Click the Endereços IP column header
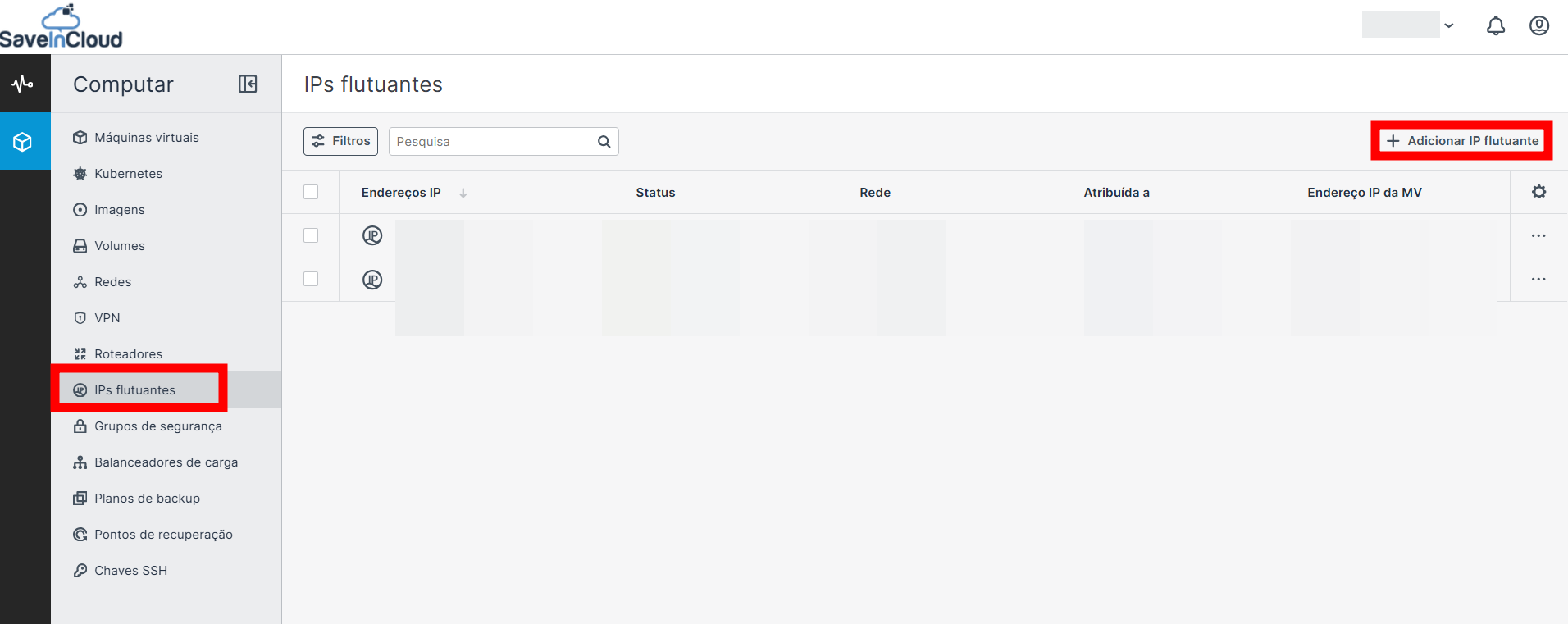The width and height of the screenshot is (1568, 624). point(401,193)
